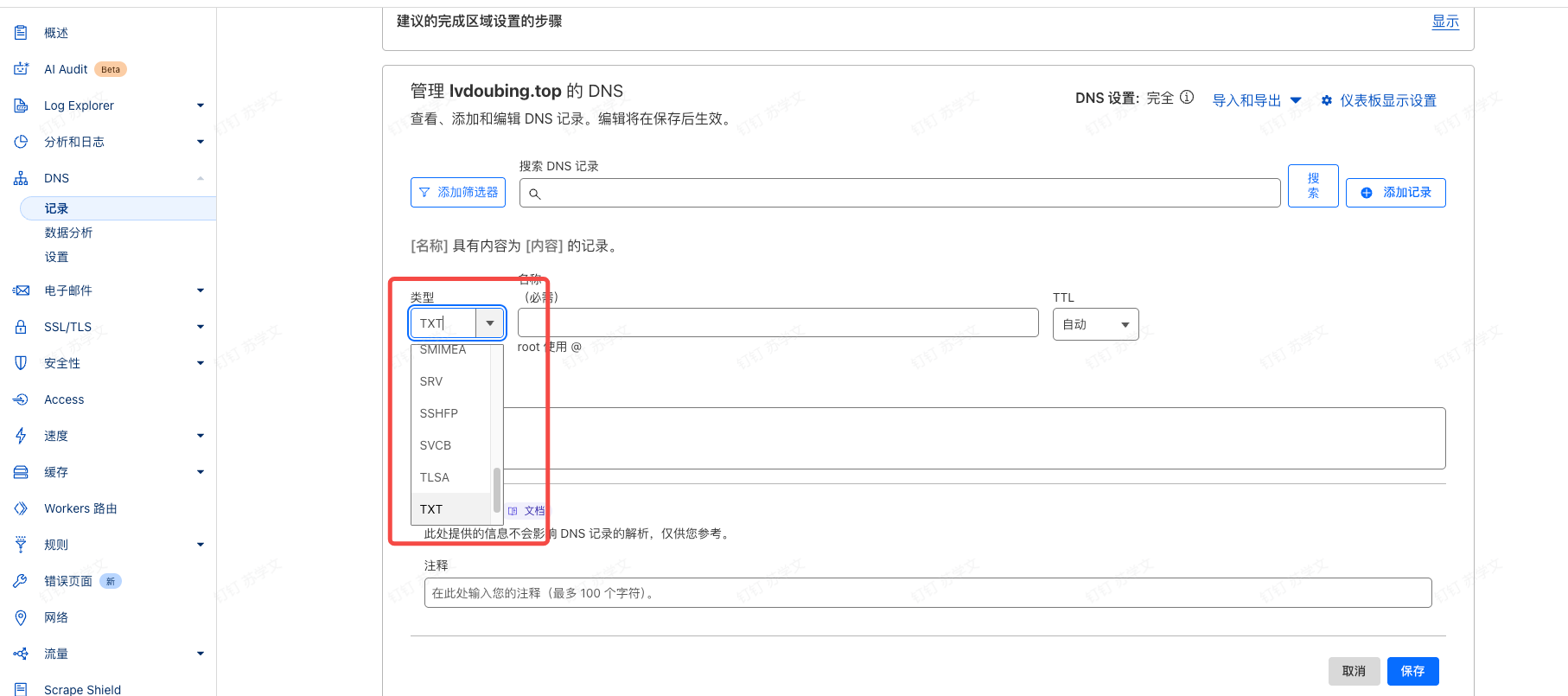Click the 添加记录 button
Viewport: 1568px width, 696px height.
tap(1395, 193)
